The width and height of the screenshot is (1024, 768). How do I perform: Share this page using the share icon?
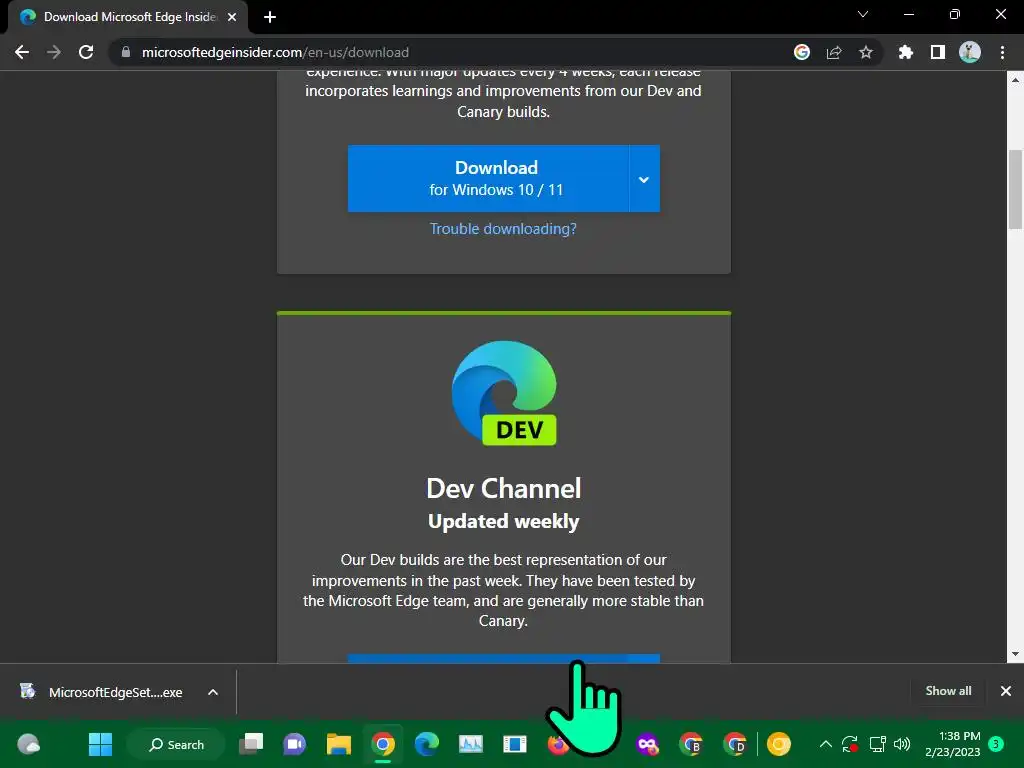[x=834, y=52]
